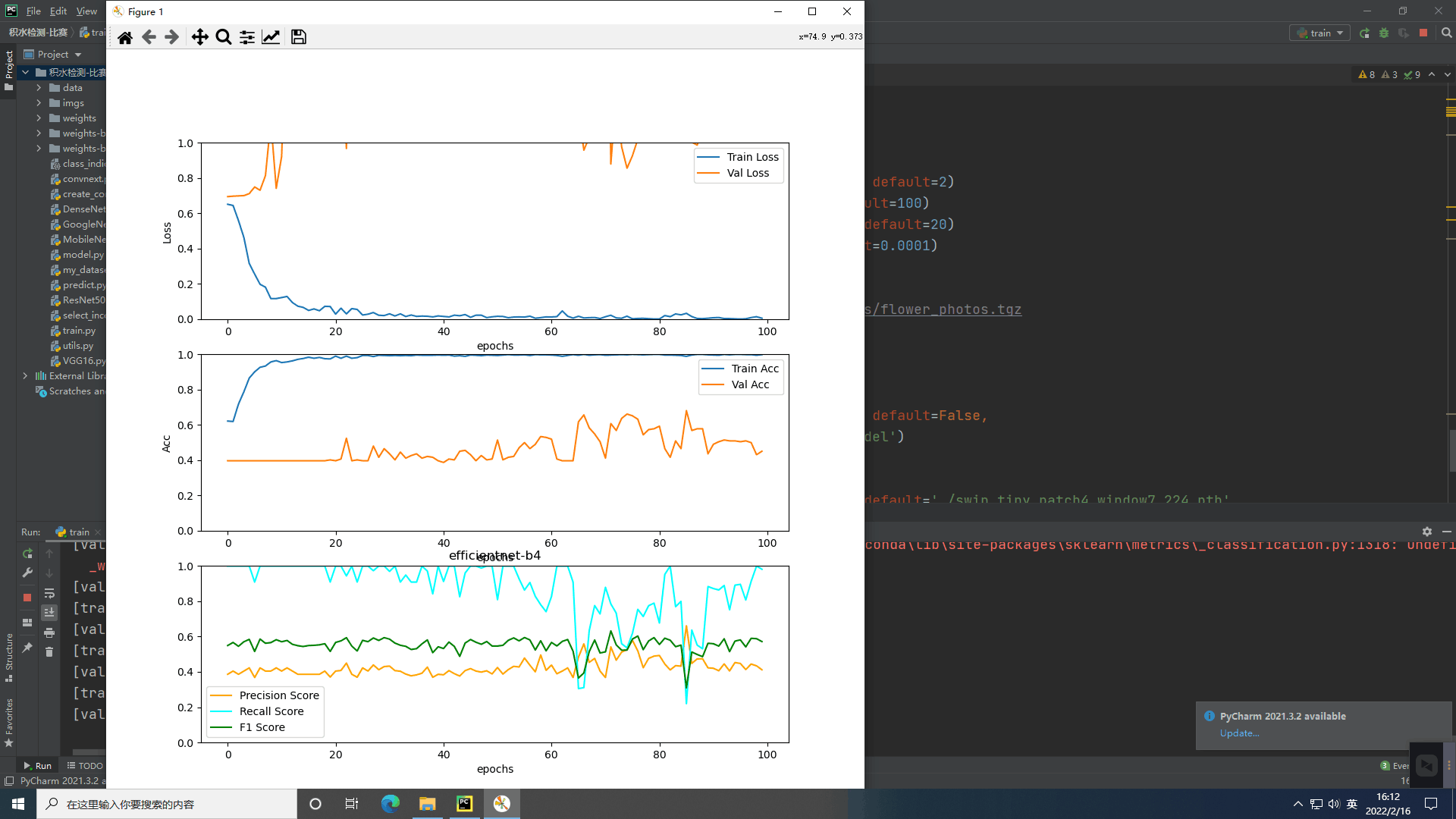Start debugging with the bug icon
Screen dimensions: 1456x819
point(1385,33)
